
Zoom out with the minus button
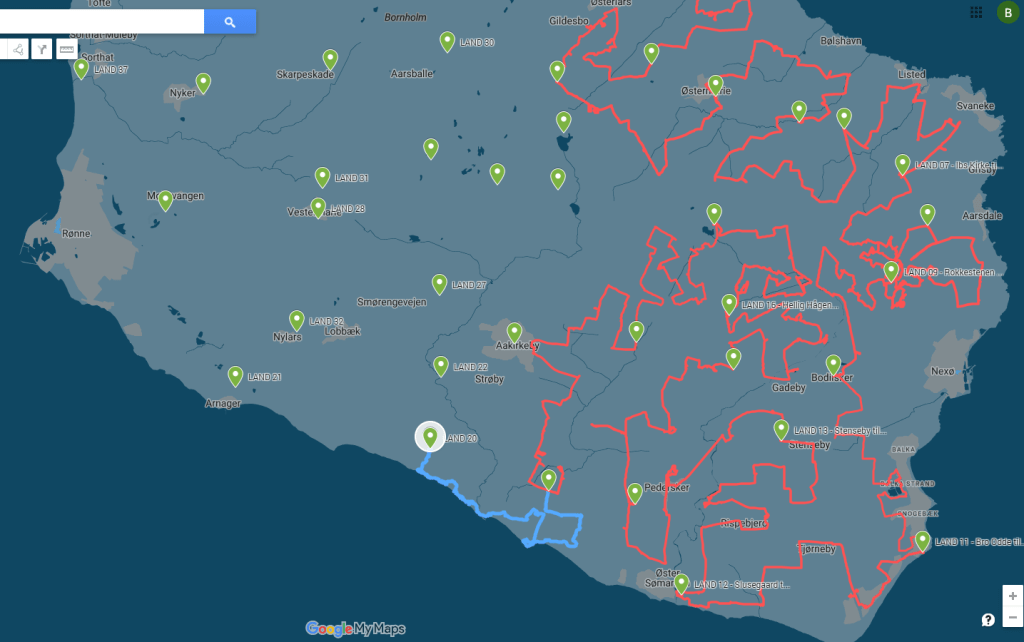pos(1013,618)
